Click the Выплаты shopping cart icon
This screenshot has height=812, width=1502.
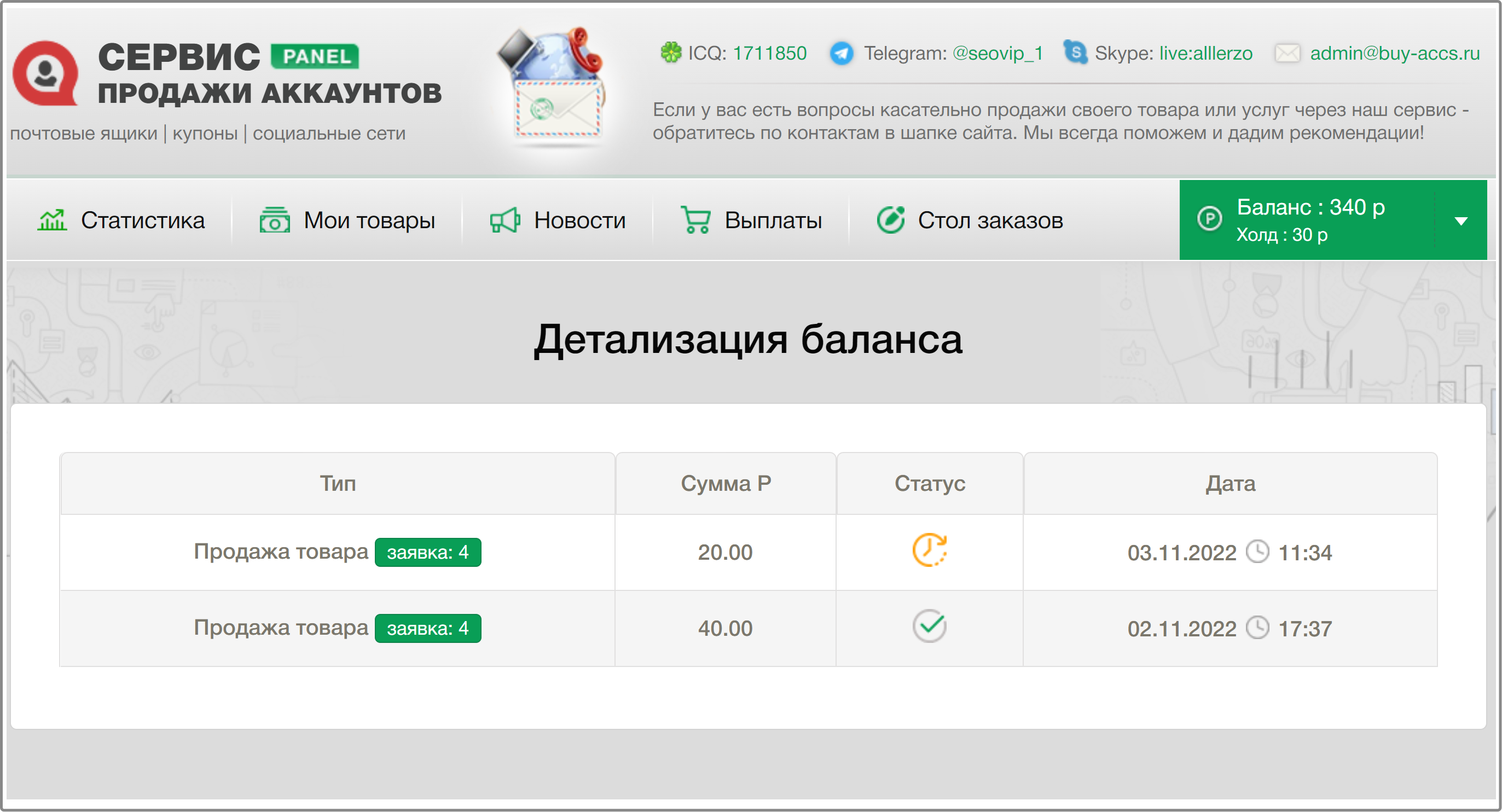[x=695, y=220]
